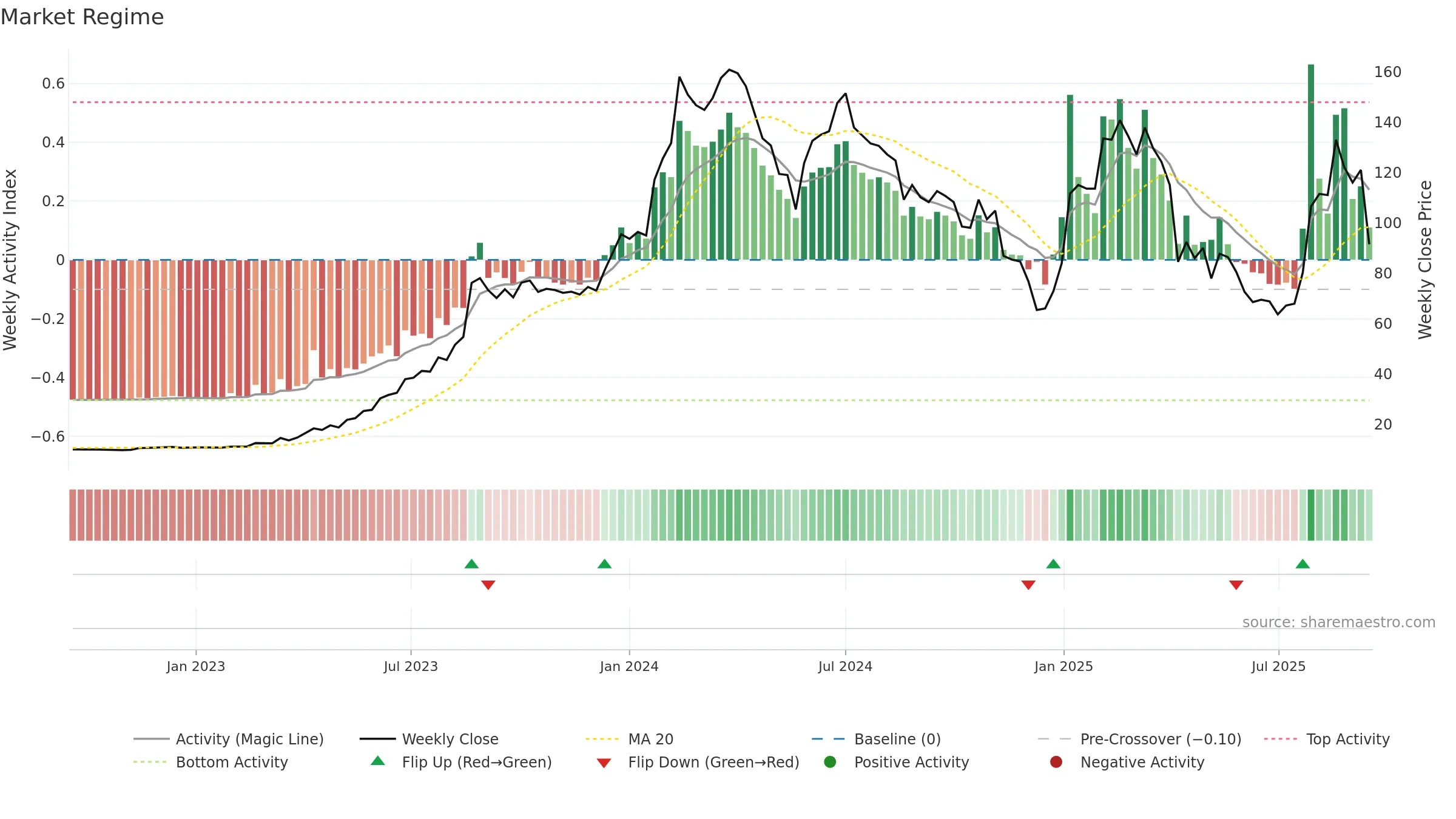This screenshot has height=819, width=1456.
Task: Click green flip-up triangle after Jul 2025
Action: pos(1303,564)
